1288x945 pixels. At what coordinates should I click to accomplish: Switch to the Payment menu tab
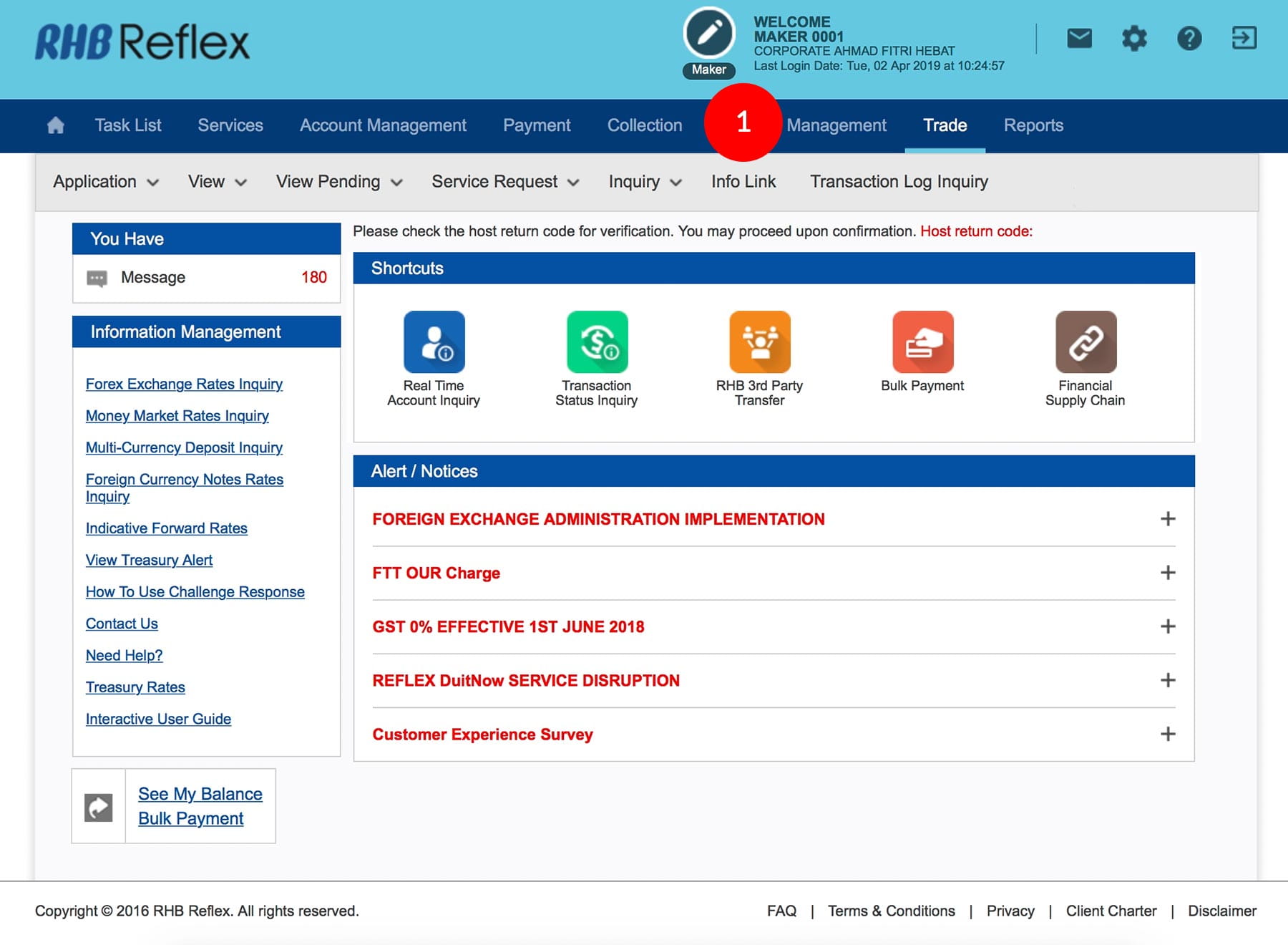[x=537, y=125]
